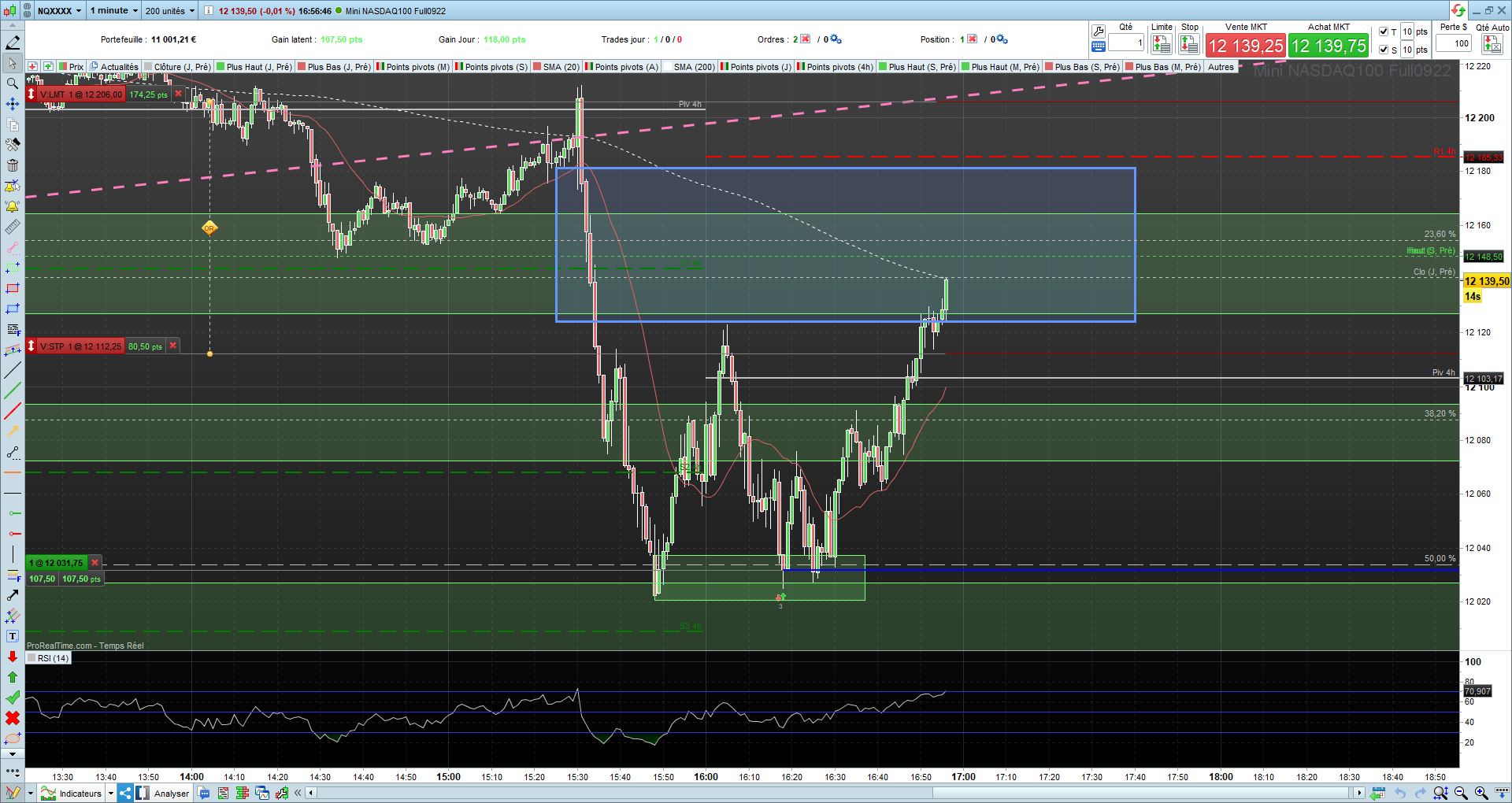
Task: Click the Achat MKT buy button
Action: point(1329,46)
